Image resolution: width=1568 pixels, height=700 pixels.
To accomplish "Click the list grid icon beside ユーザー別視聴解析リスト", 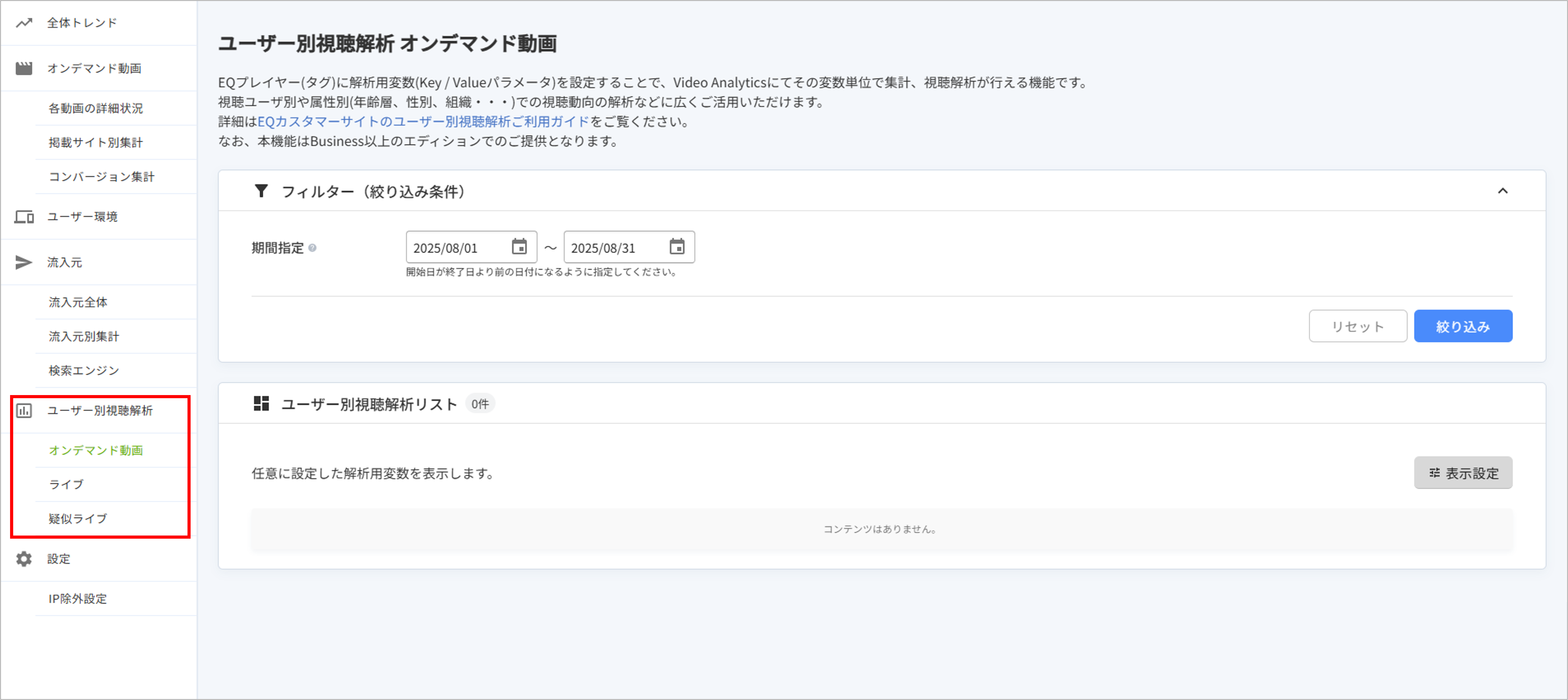I will [x=261, y=403].
